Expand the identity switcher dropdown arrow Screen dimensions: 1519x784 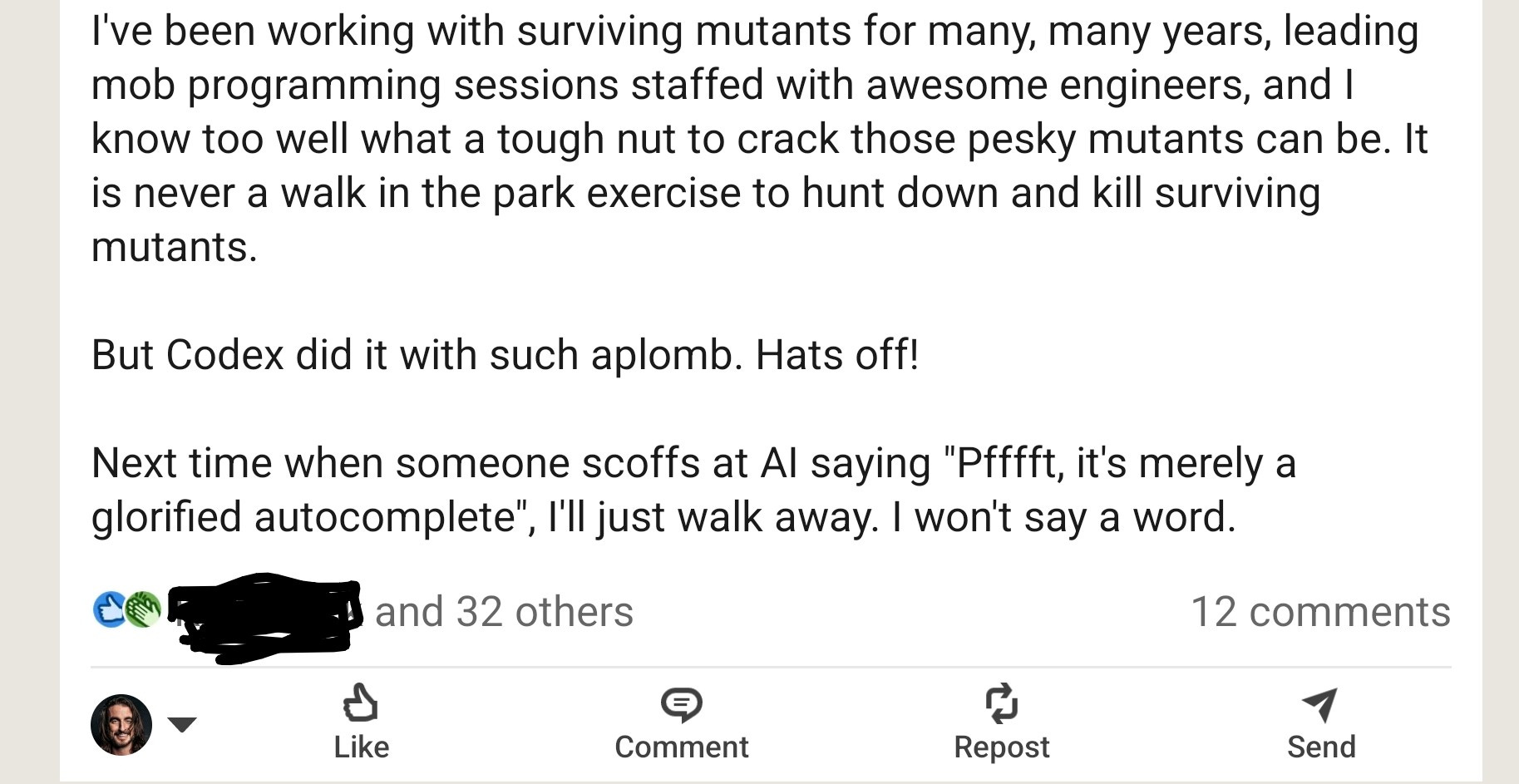coord(182,725)
